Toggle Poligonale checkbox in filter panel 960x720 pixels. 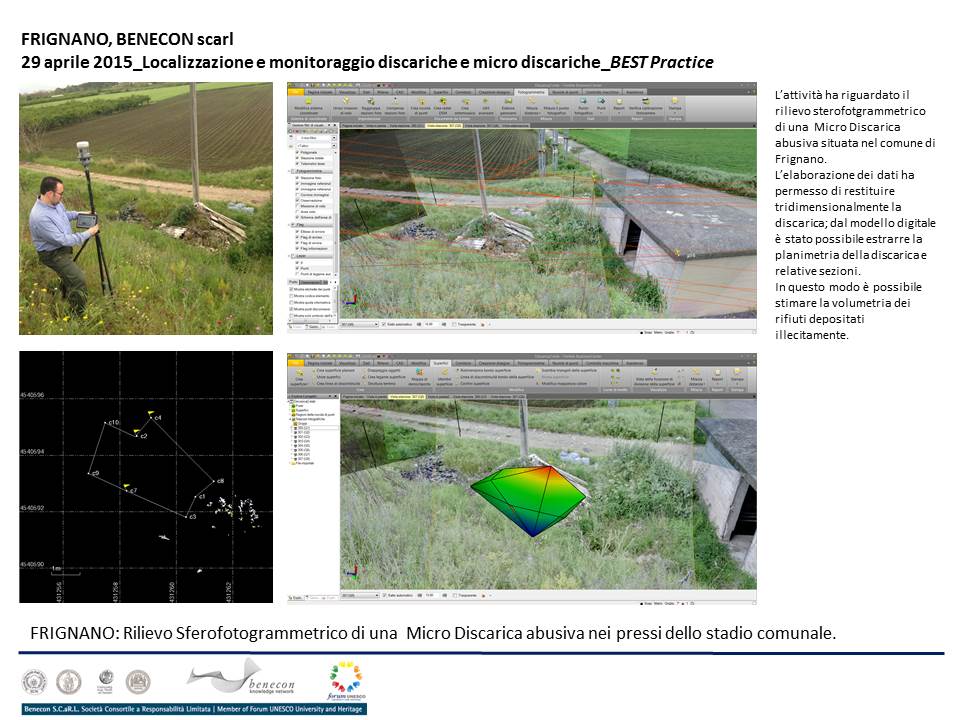coord(298,152)
